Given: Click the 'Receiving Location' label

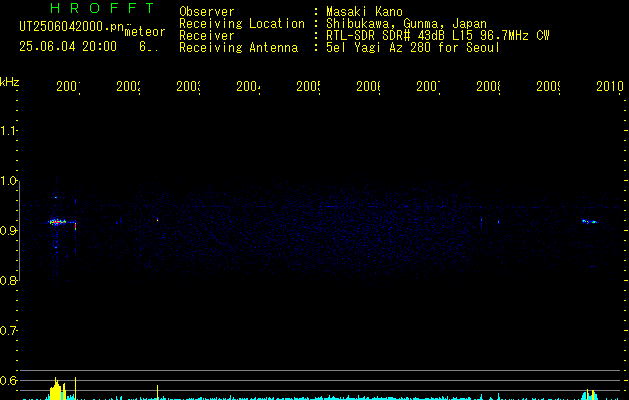Looking at the screenshot, I should click(x=242, y=24).
